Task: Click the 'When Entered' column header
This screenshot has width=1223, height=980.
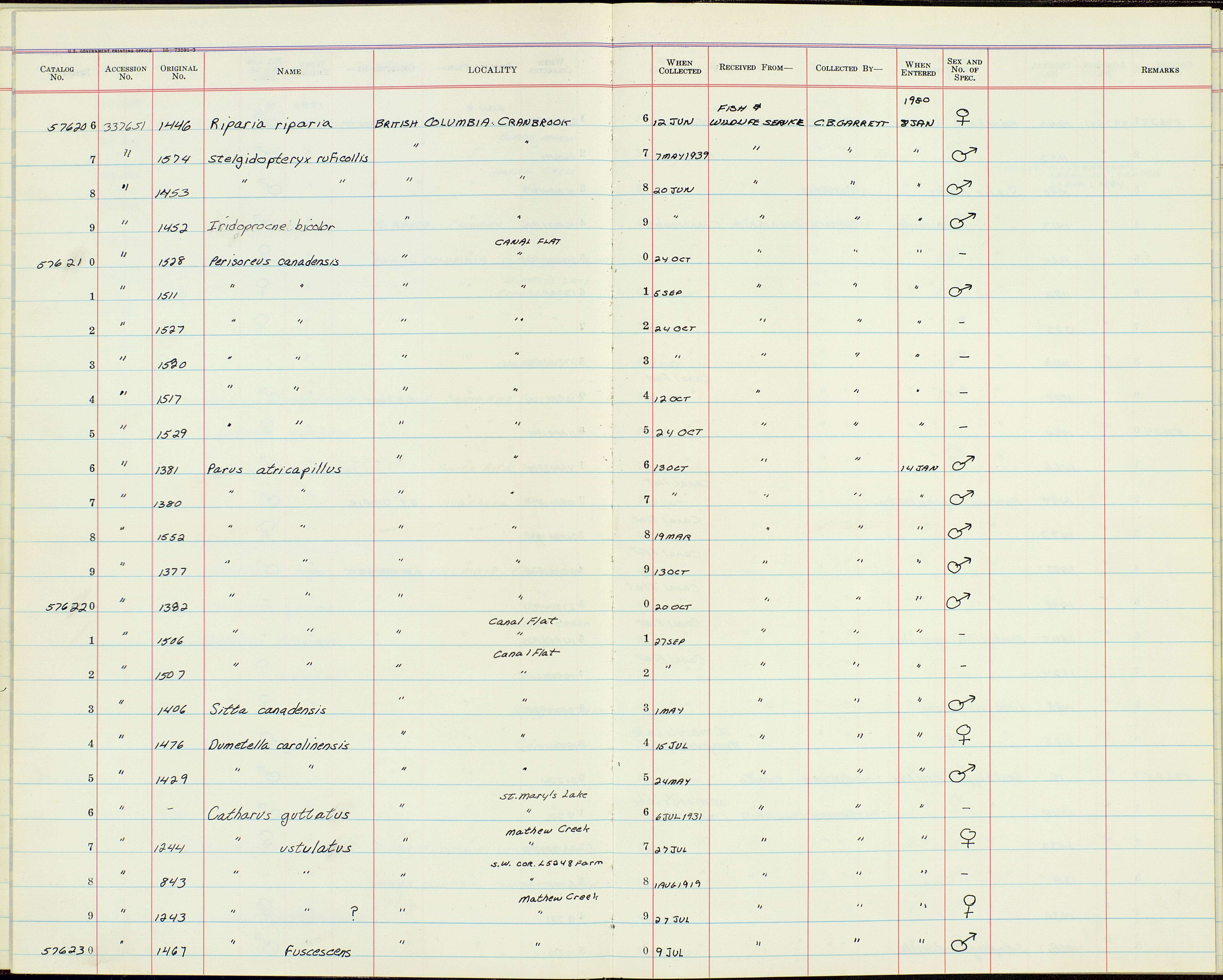Action: point(918,69)
